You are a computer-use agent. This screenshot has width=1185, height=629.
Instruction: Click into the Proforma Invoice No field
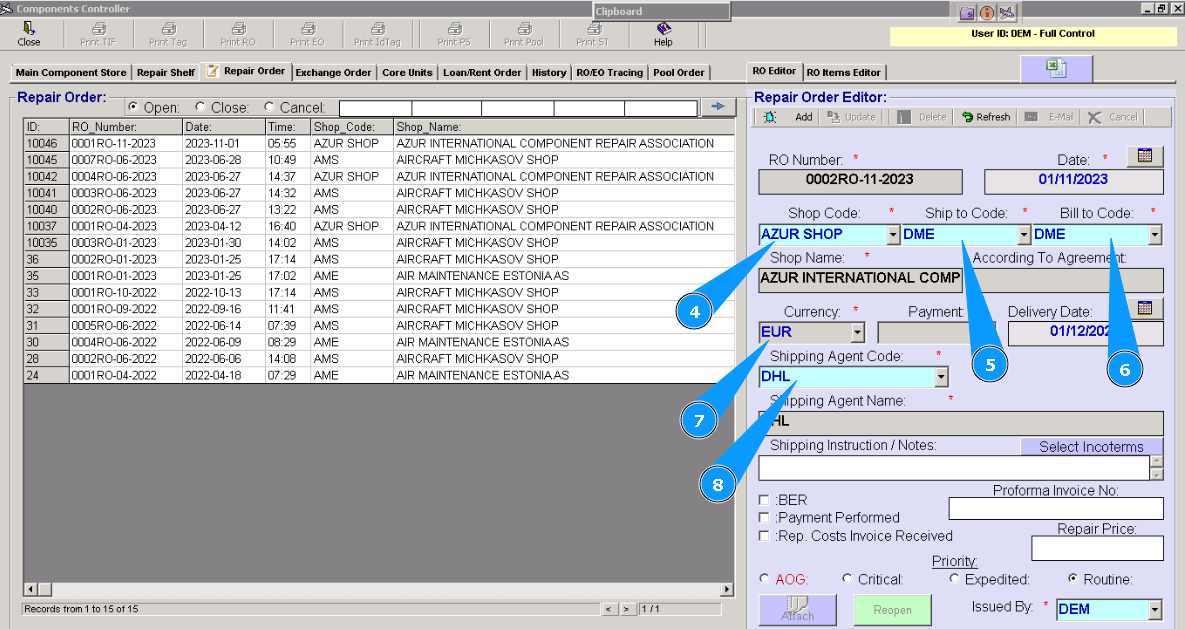tap(1056, 508)
